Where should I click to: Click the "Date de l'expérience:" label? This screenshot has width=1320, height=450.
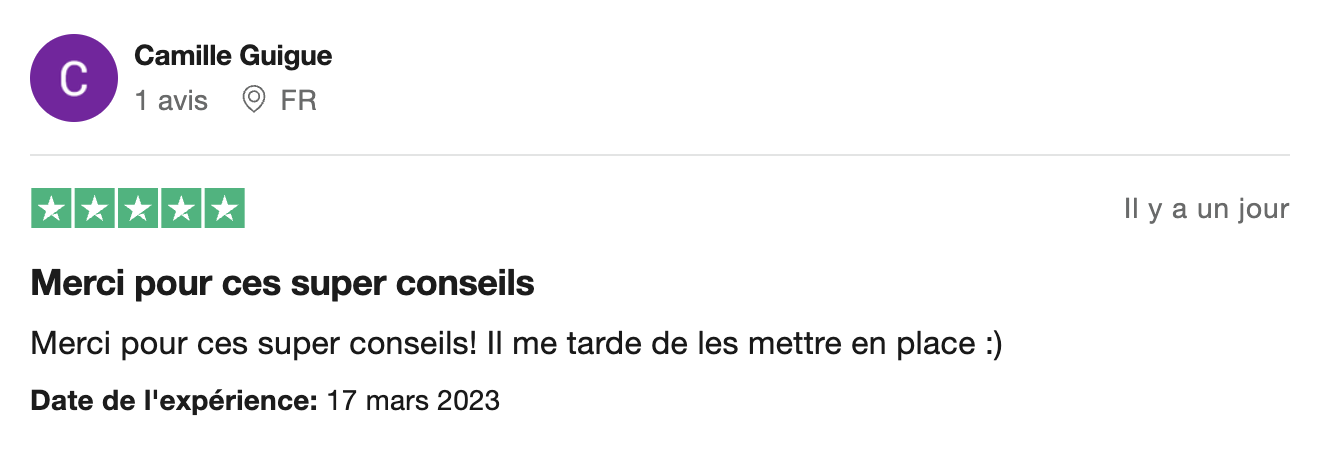pos(174,402)
